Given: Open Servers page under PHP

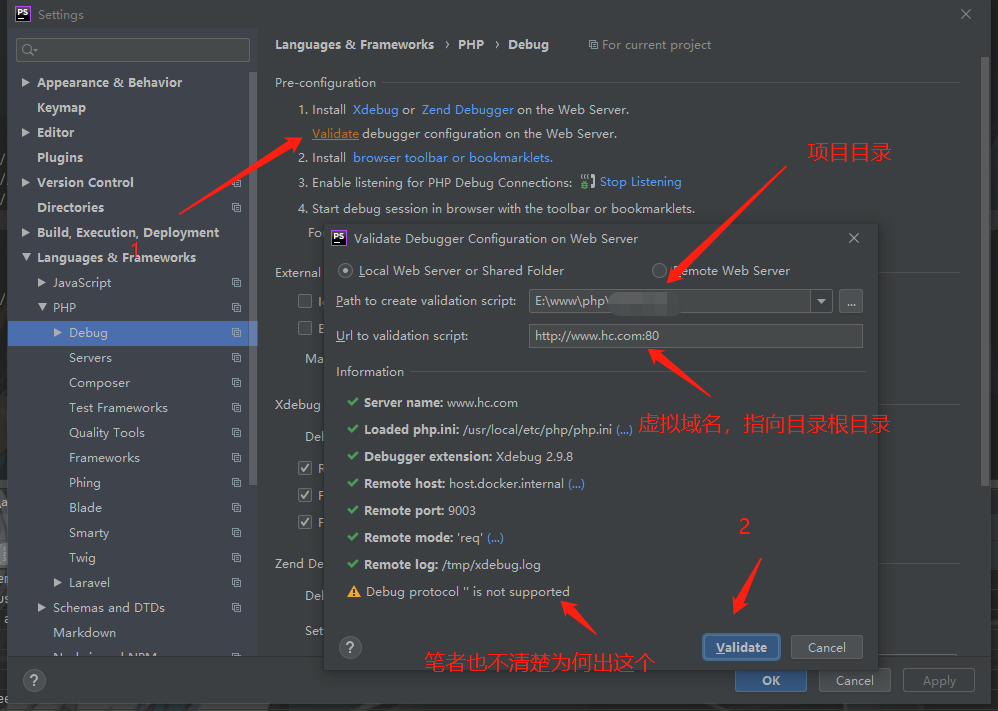Looking at the screenshot, I should pos(90,358).
